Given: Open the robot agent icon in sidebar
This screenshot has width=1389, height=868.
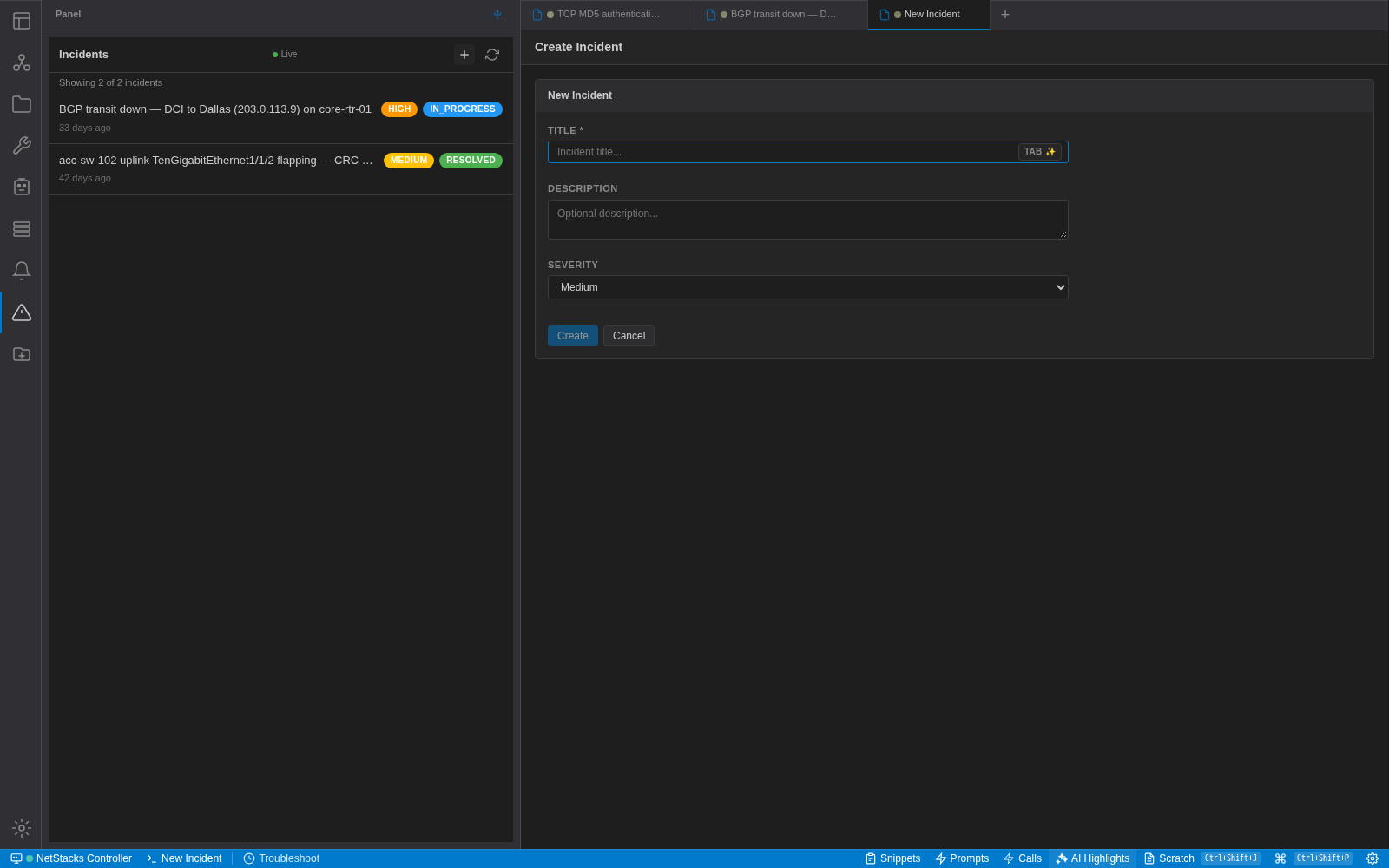Looking at the screenshot, I should pyautogui.click(x=22, y=187).
